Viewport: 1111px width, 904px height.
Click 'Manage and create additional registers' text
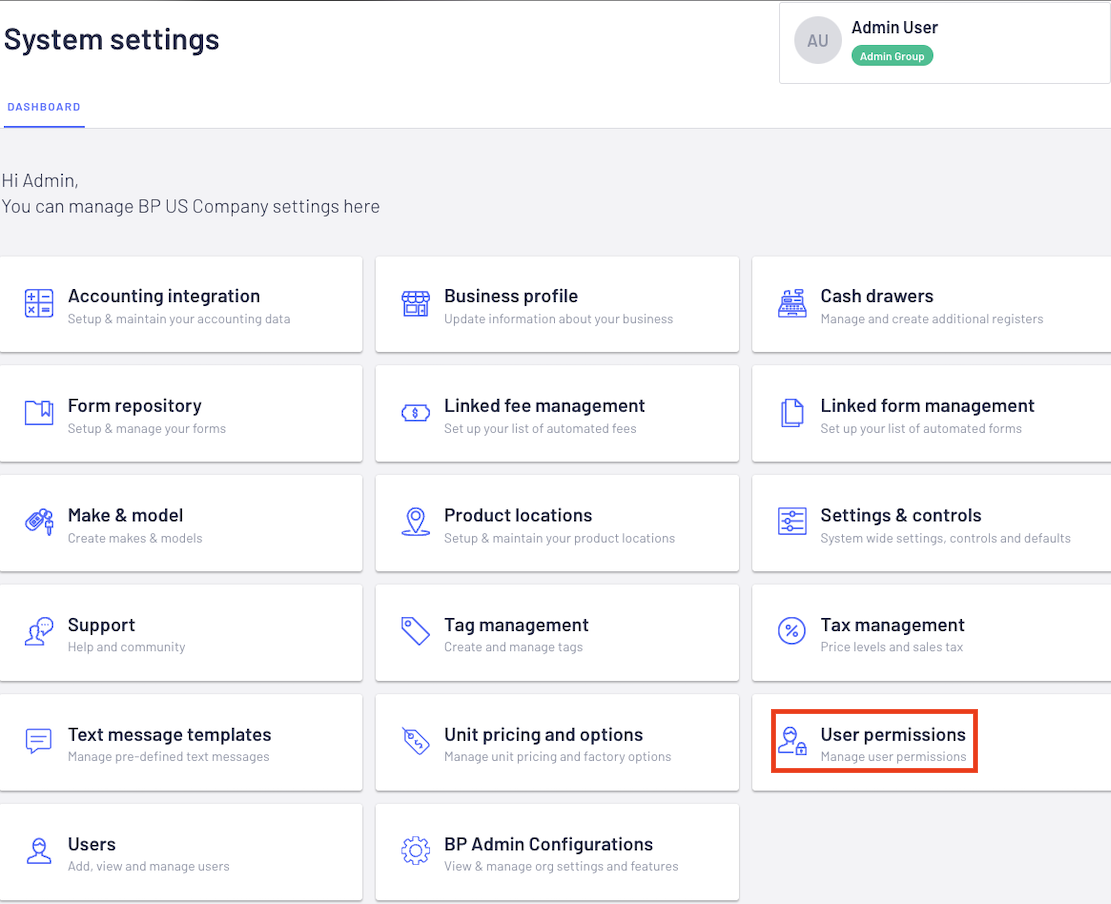[932, 319]
